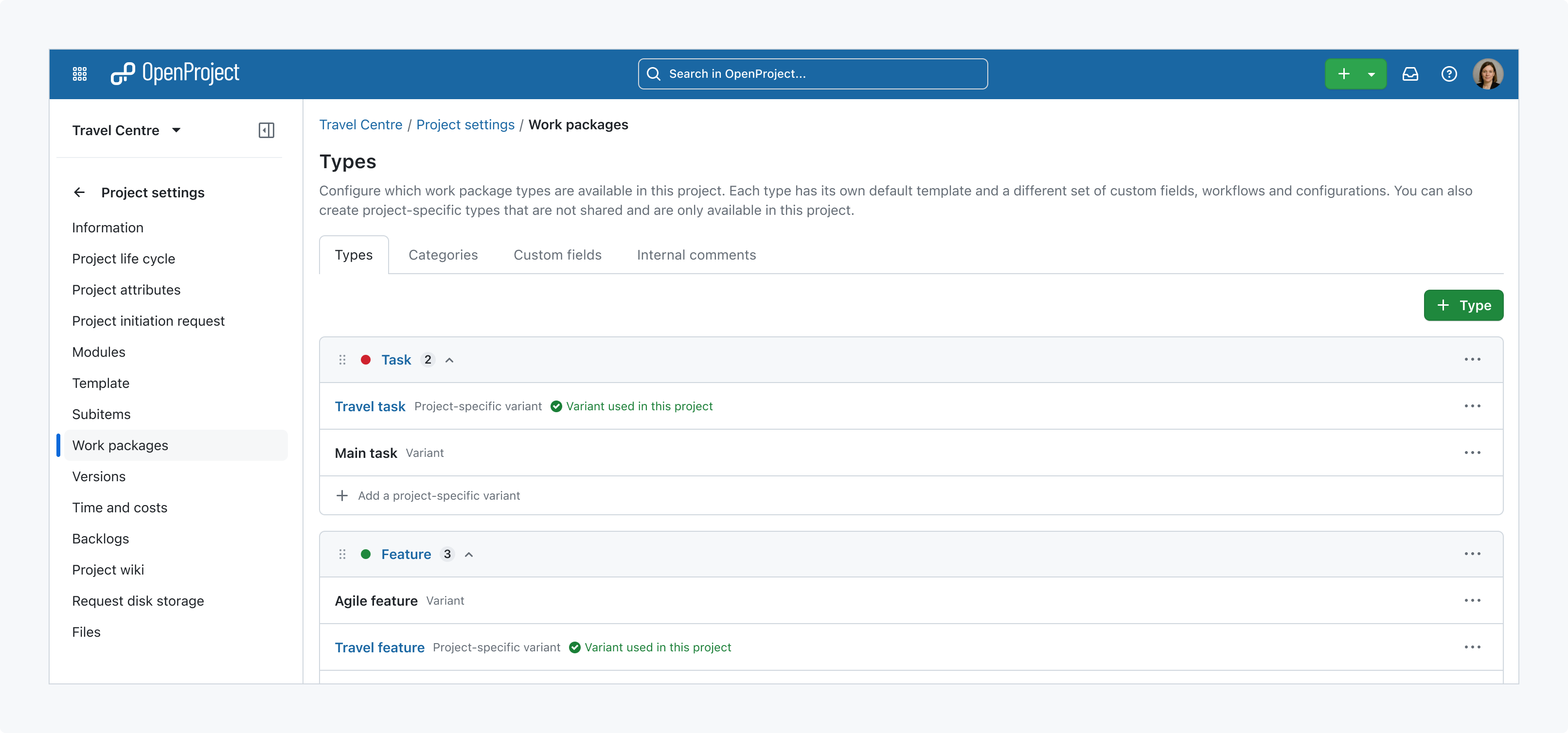
Task: Switch to the Internal comments tab
Action: [x=696, y=255]
